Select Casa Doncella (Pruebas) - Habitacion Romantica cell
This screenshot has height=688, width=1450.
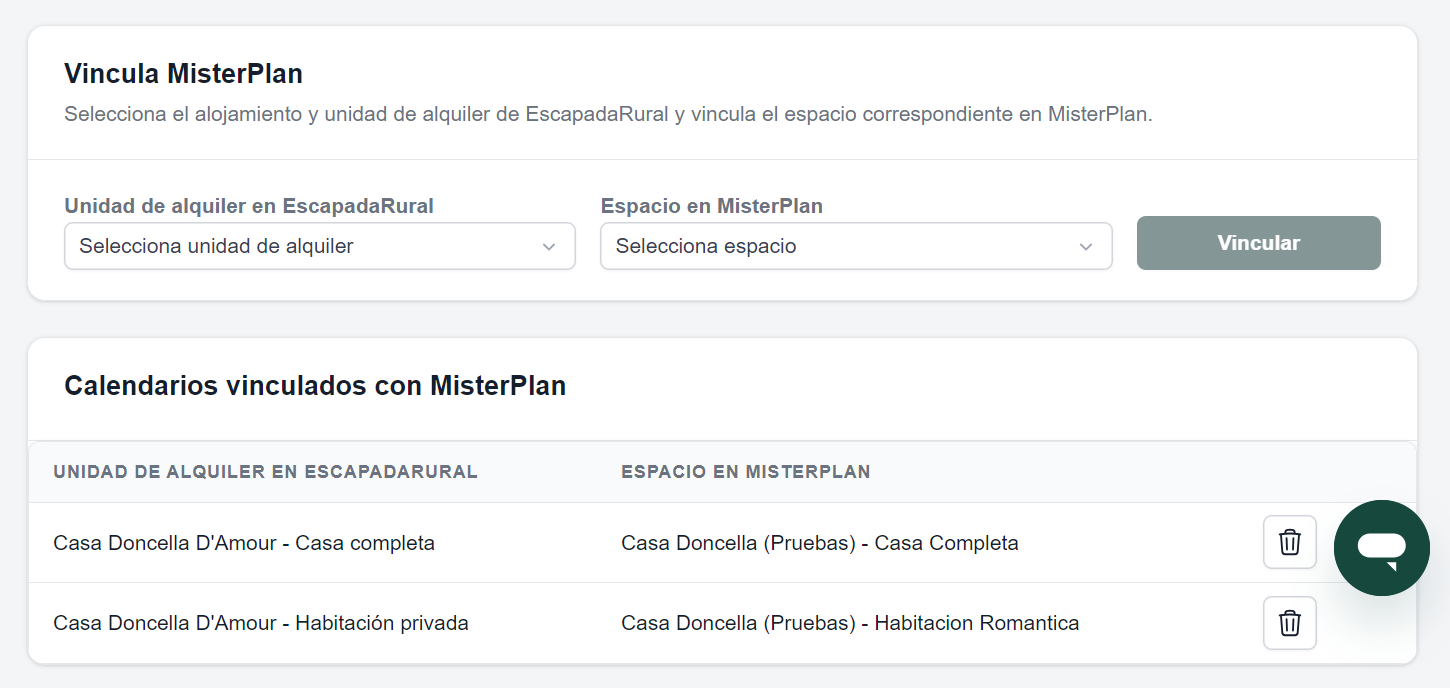850,623
